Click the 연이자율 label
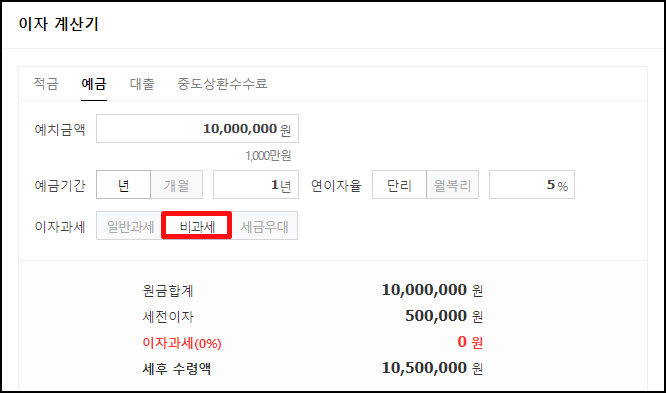This screenshot has height=393, width=666. click(336, 185)
